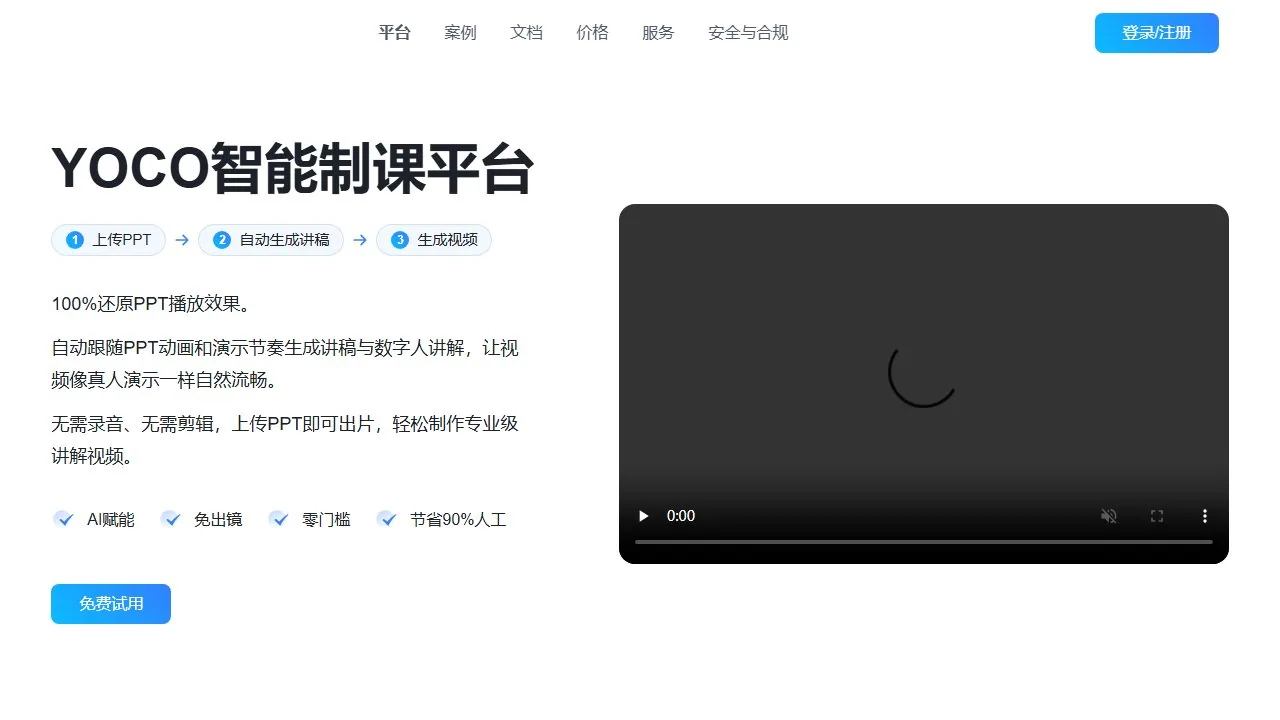
Task: Select the step 3 生成视频 pill
Action: pos(434,240)
